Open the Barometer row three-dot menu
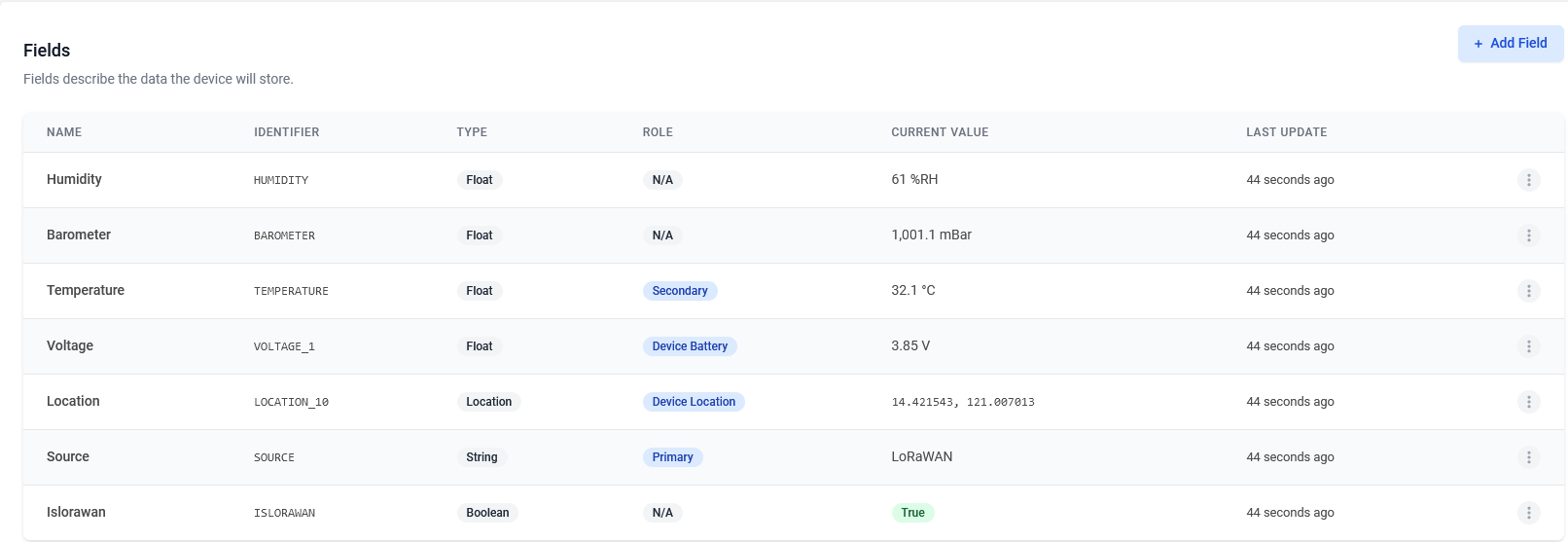This screenshot has width=1568, height=542. (1528, 235)
